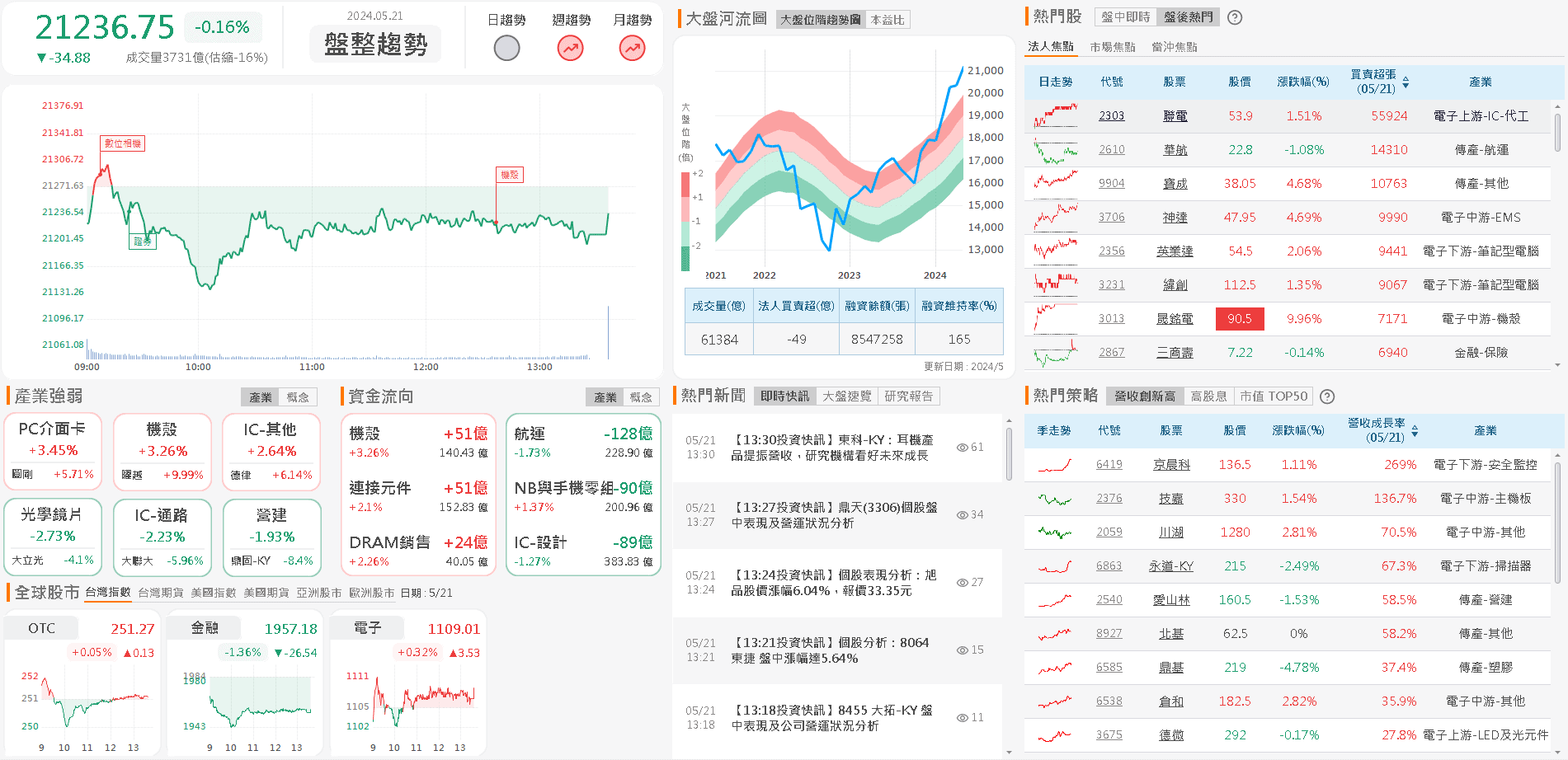Select 大盤速覽 news tab
Image resolution: width=1568 pixels, height=760 pixels.
coord(847,396)
